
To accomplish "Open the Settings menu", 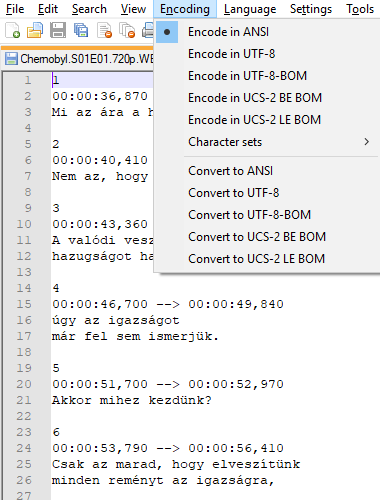I will coord(311,9).
